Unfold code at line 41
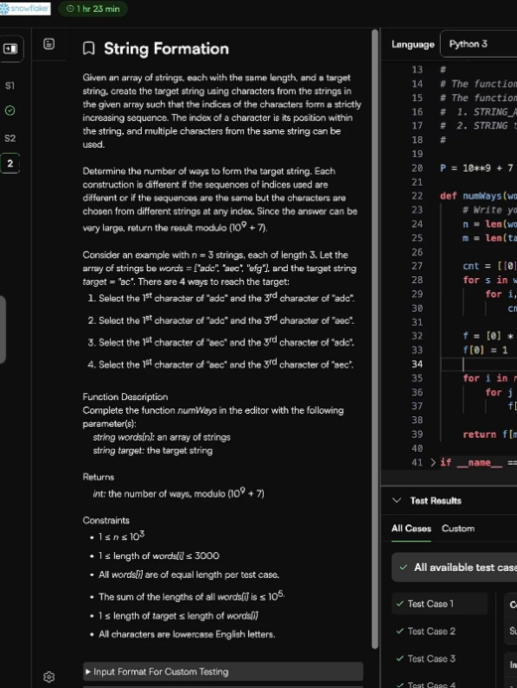517x688 pixels. 433,462
